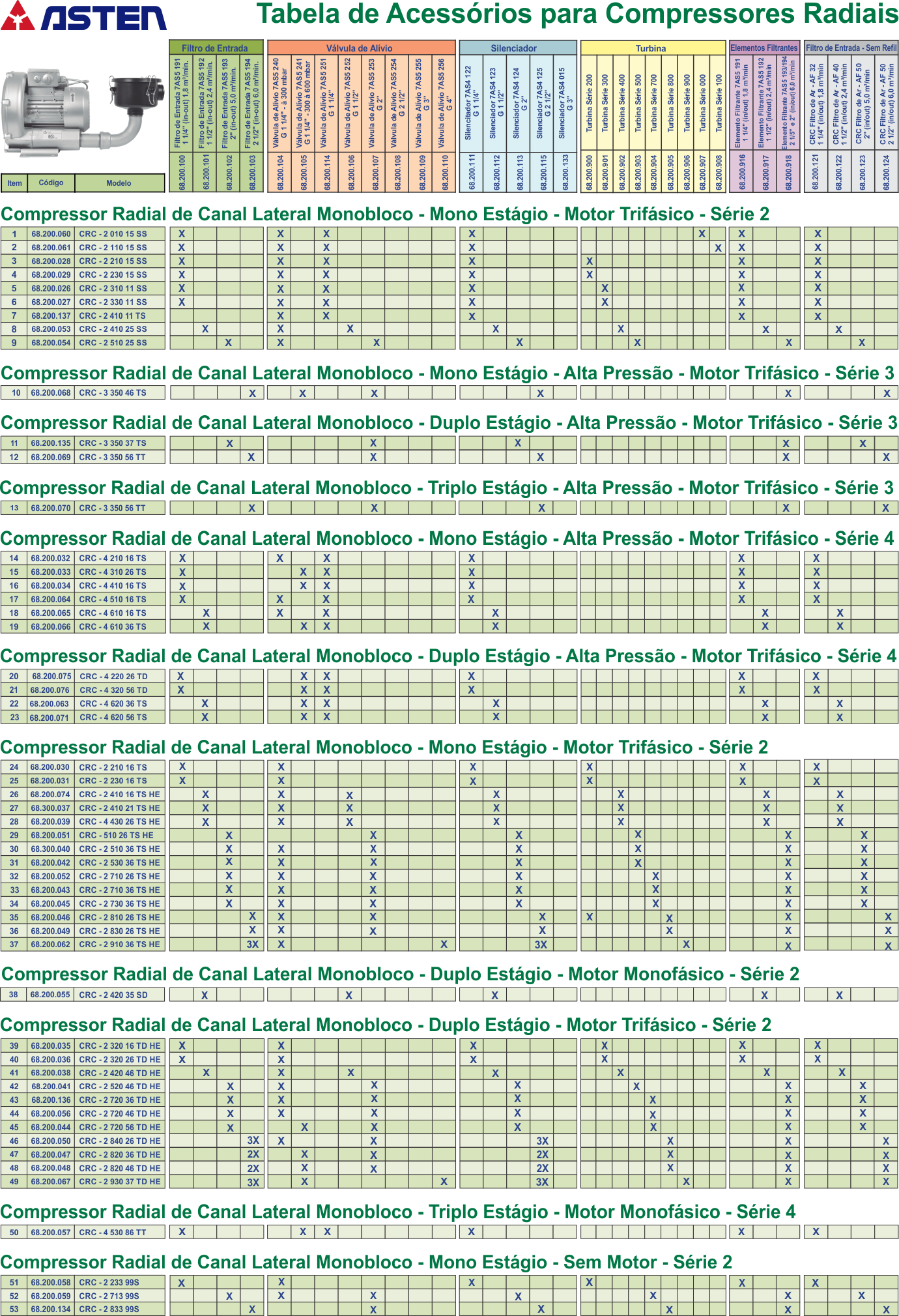Click accessory code 68.200.908
This screenshot has width=899, height=1316.
719,172
